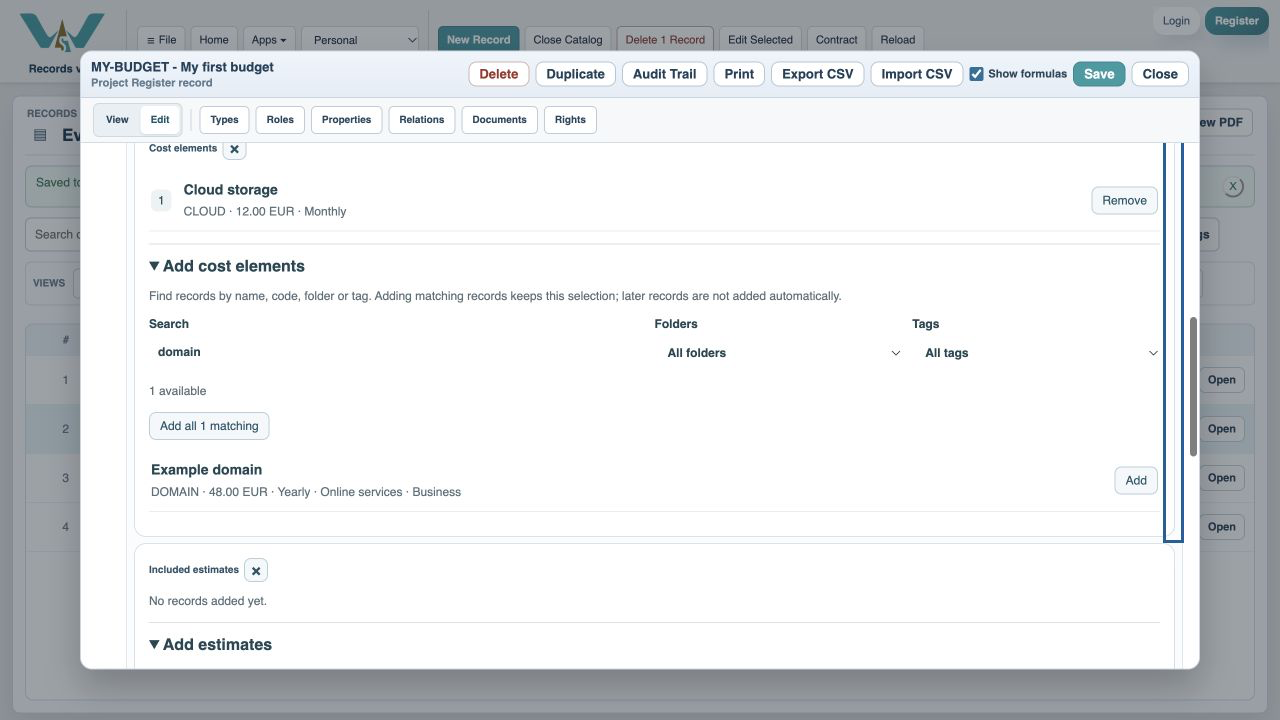Open the Documents tab

point(499,120)
